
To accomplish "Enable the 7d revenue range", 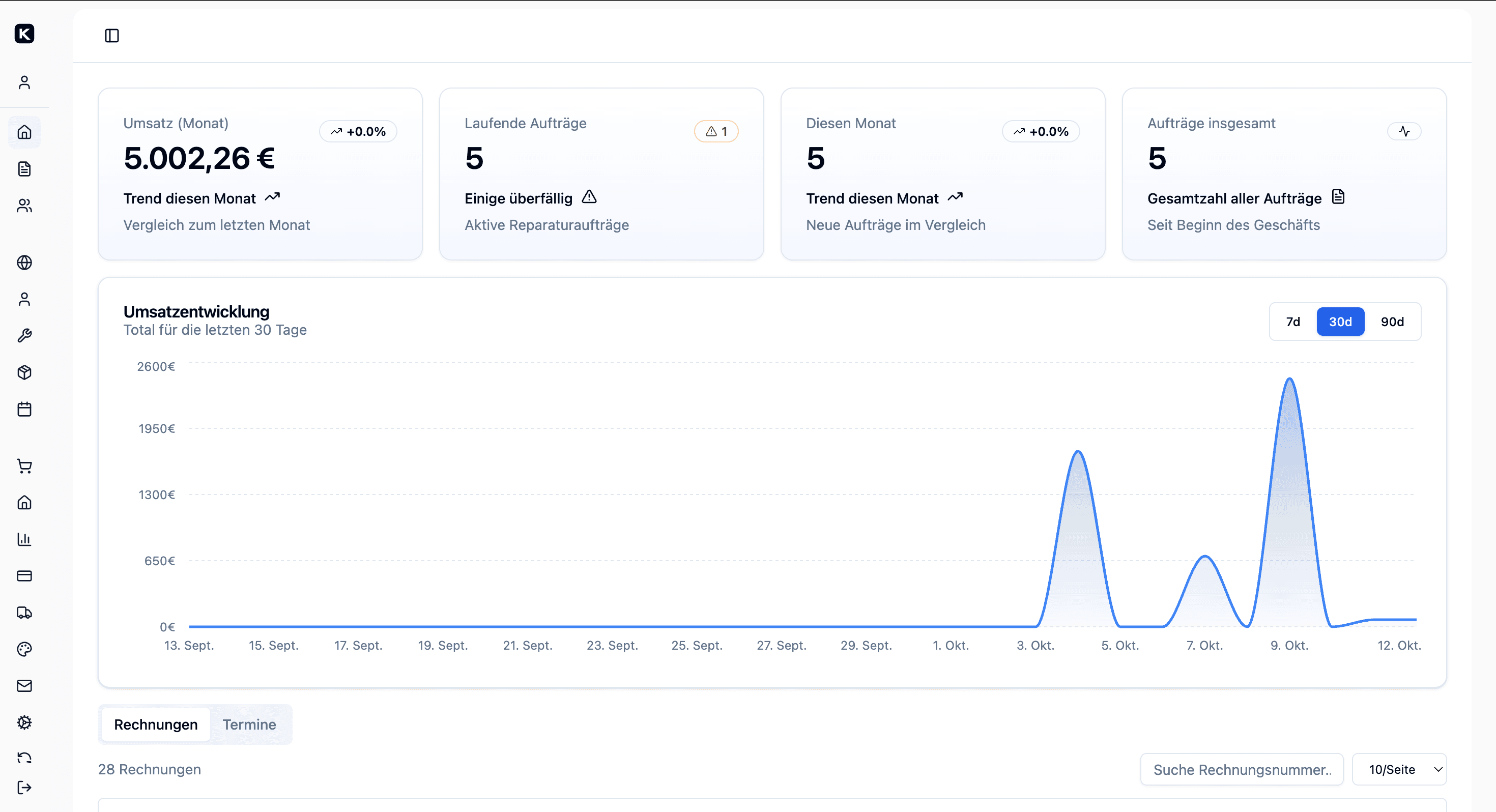I will (x=1293, y=321).
